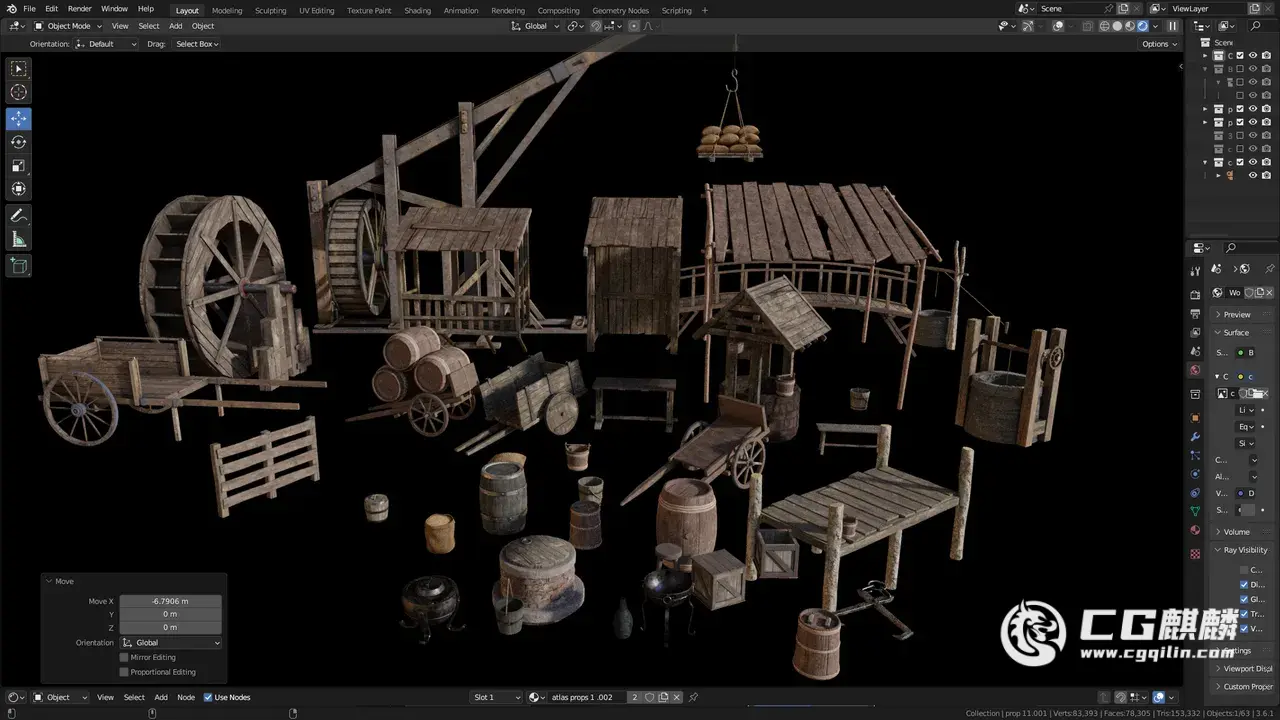The height and width of the screenshot is (720, 1280).
Task: Select the Cursor tool in the toolbar
Action: click(x=19, y=92)
